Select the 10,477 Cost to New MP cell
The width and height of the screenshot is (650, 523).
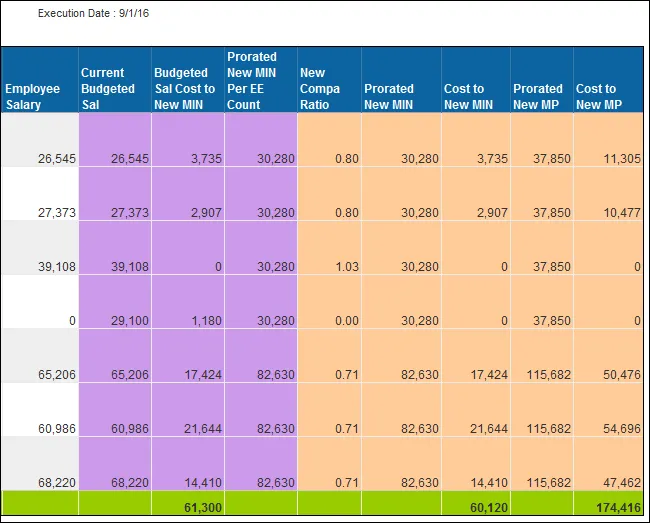click(617, 213)
